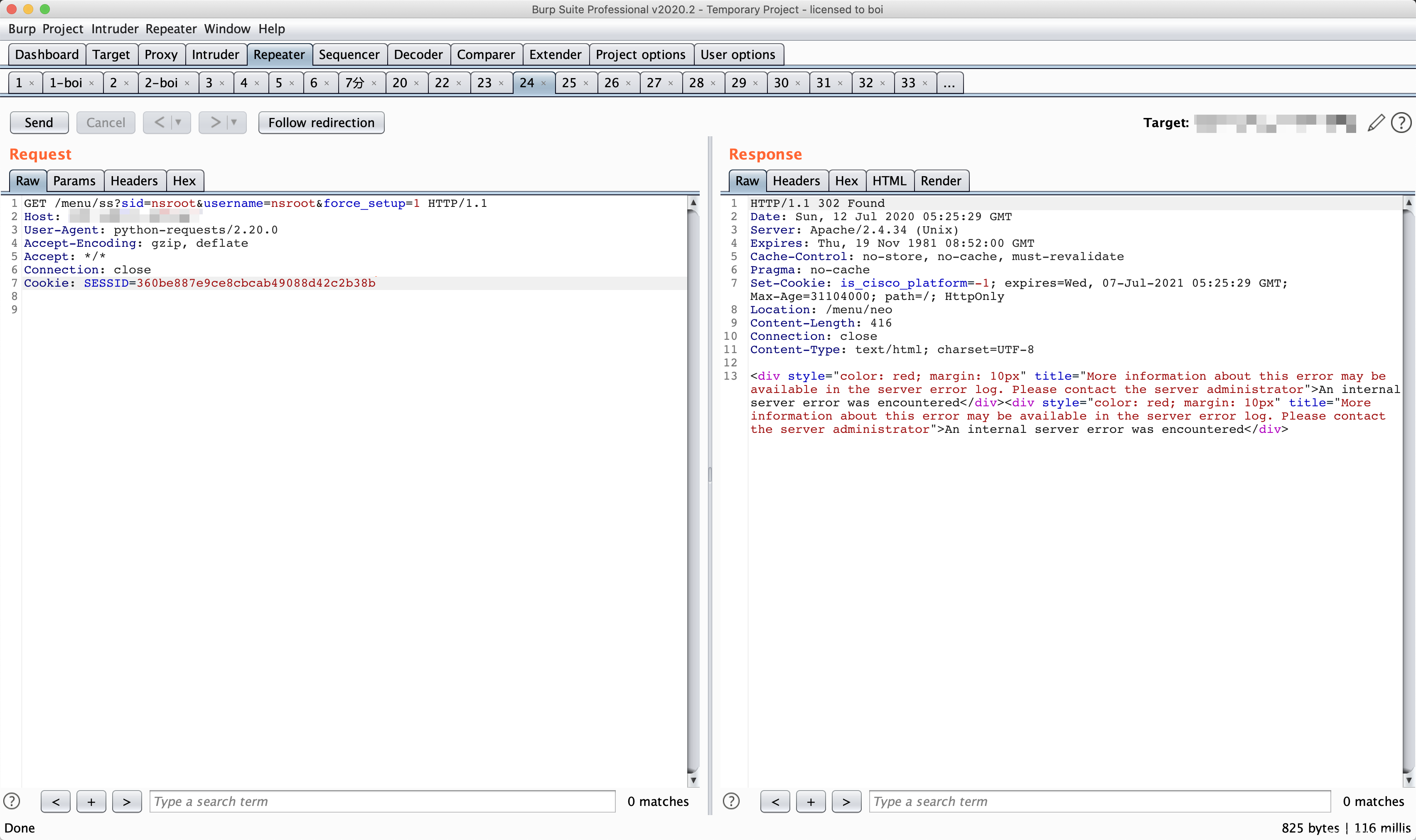1416x840 pixels.
Task: Open the Intruder menu in the menu bar
Action: click(115, 29)
